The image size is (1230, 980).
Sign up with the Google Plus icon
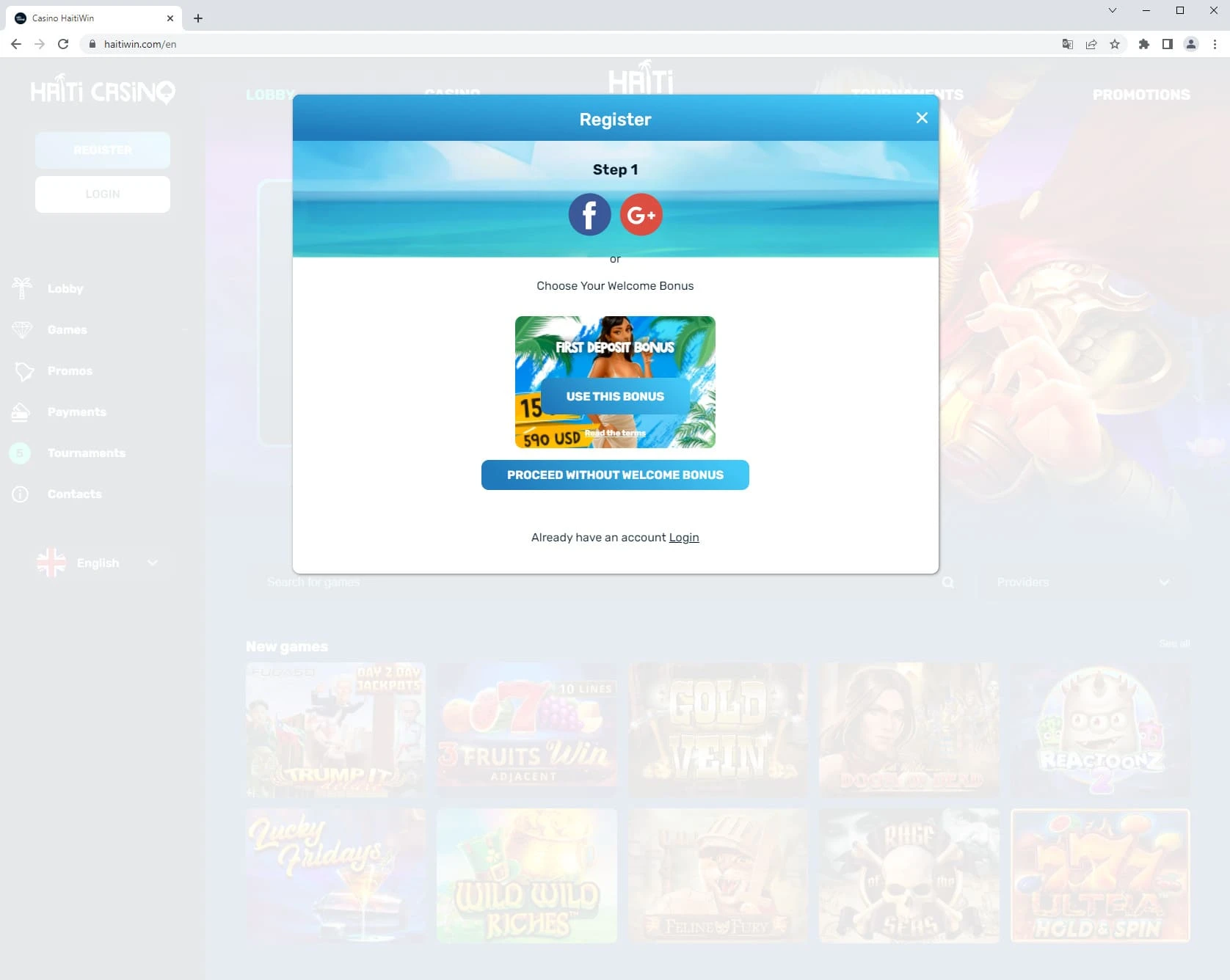pyautogui.click(x=641, y=214)
